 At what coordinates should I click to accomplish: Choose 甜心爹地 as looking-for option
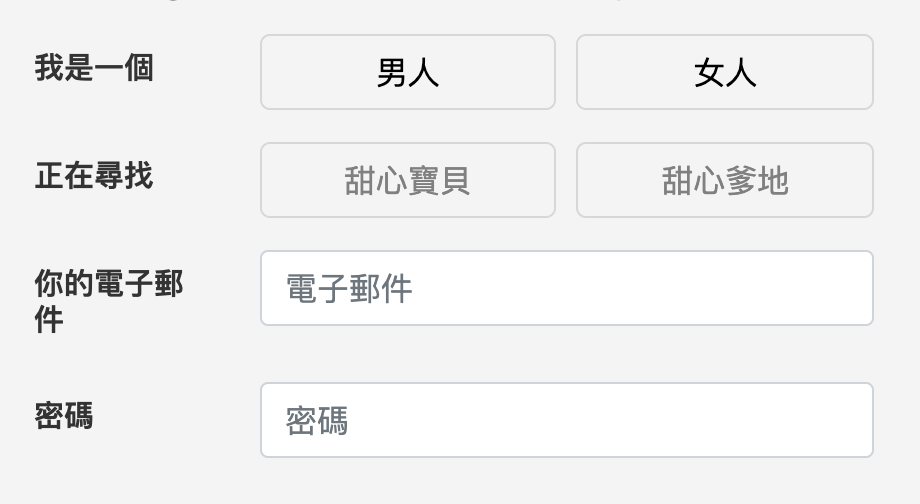pyautogui.click(x=724, y=180)
